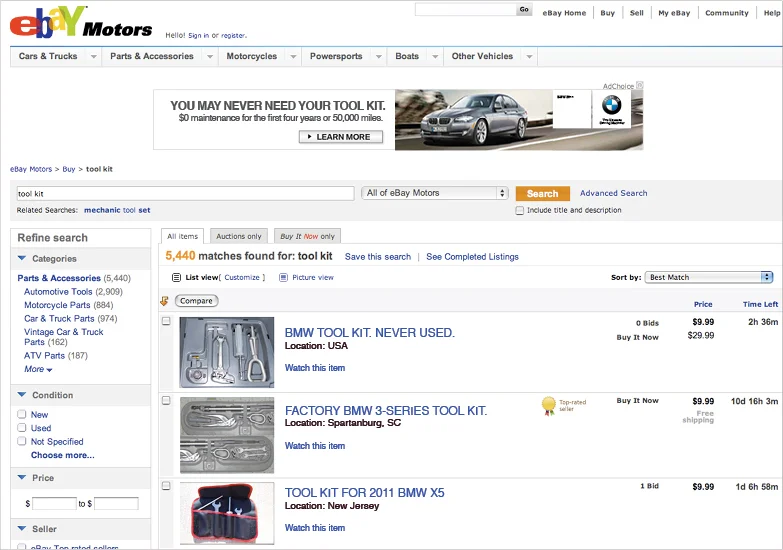Click the tool kit search input field
783x550 pixels.
(185, 193)
